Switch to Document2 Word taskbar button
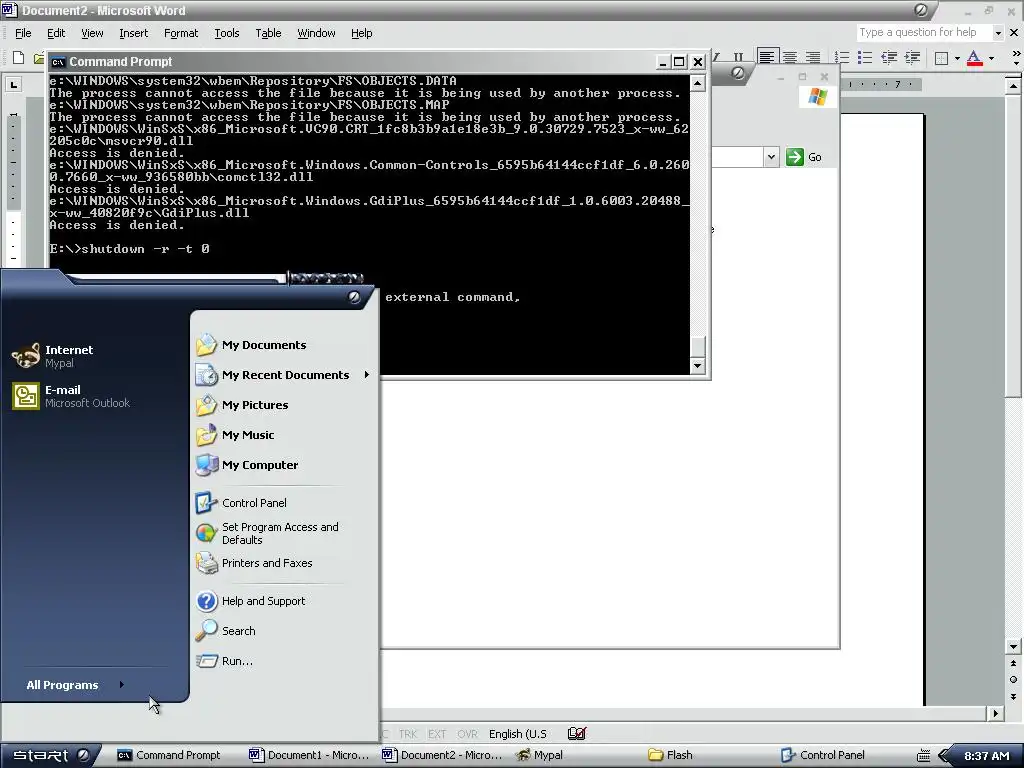 point(443,756)
